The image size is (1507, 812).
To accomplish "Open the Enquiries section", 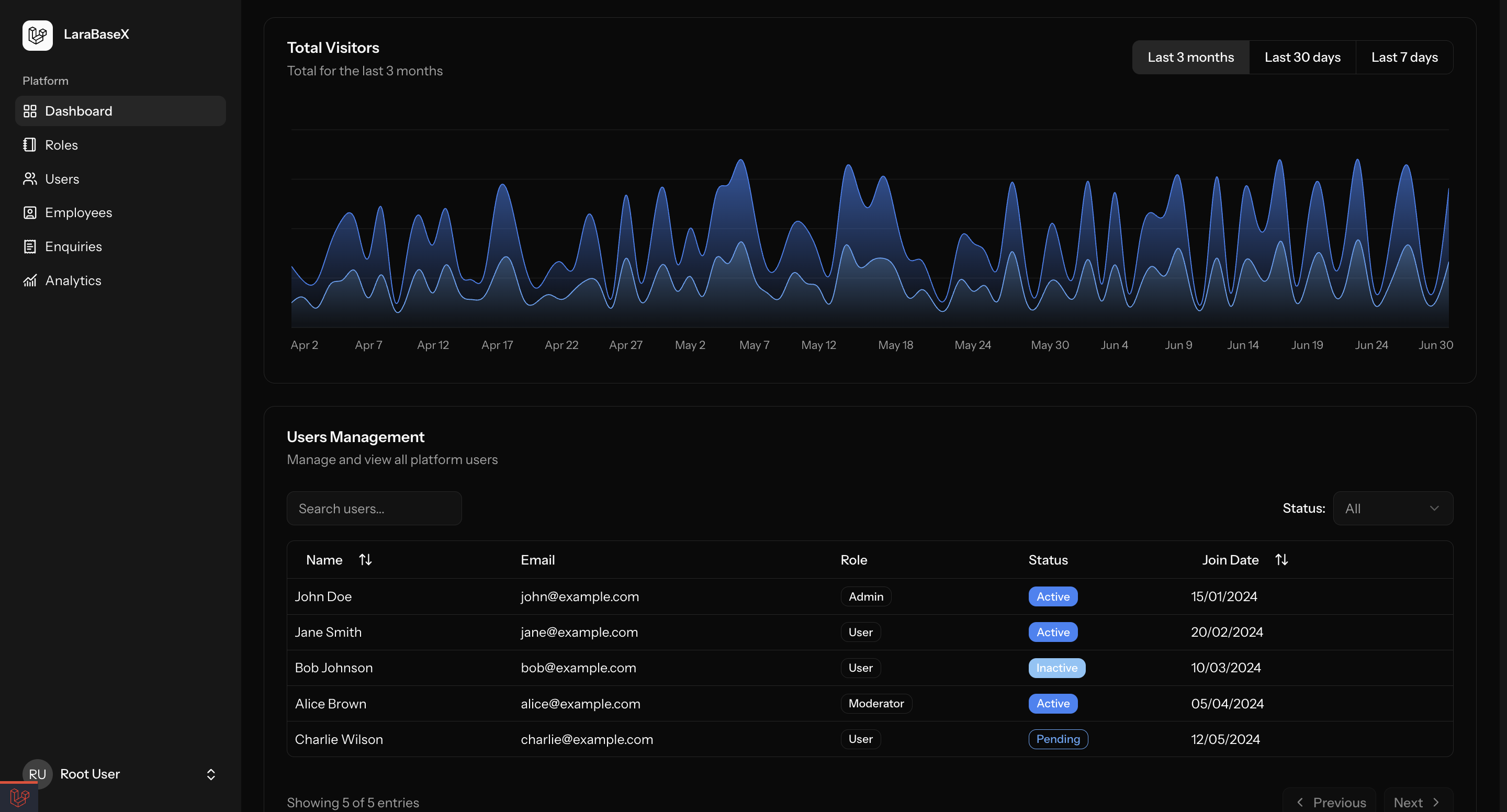I will (x=120, y=246).
